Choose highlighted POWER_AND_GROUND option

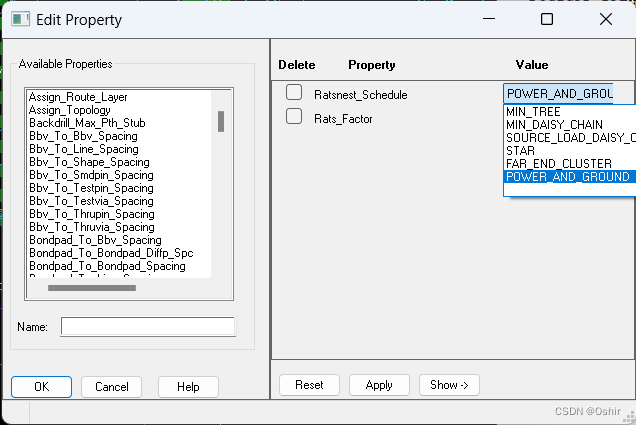[568, 177]
